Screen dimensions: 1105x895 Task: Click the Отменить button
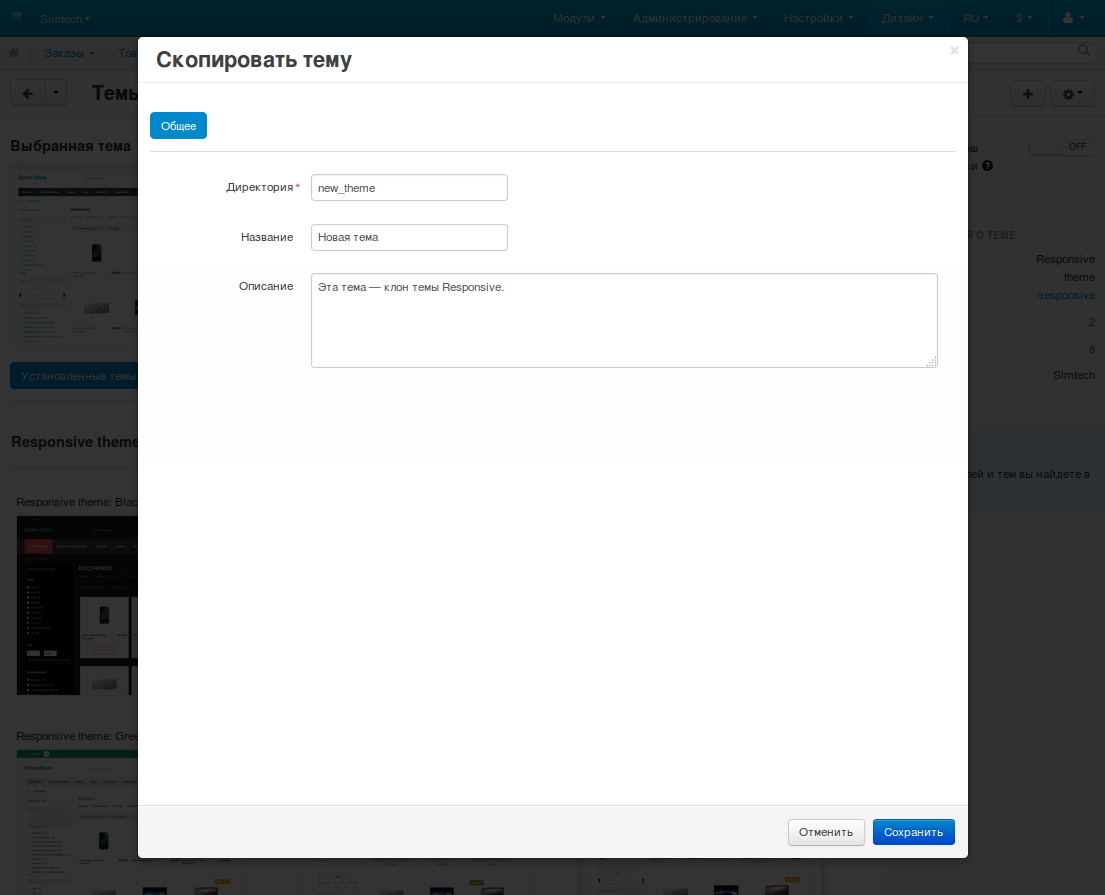coord(825,832)
